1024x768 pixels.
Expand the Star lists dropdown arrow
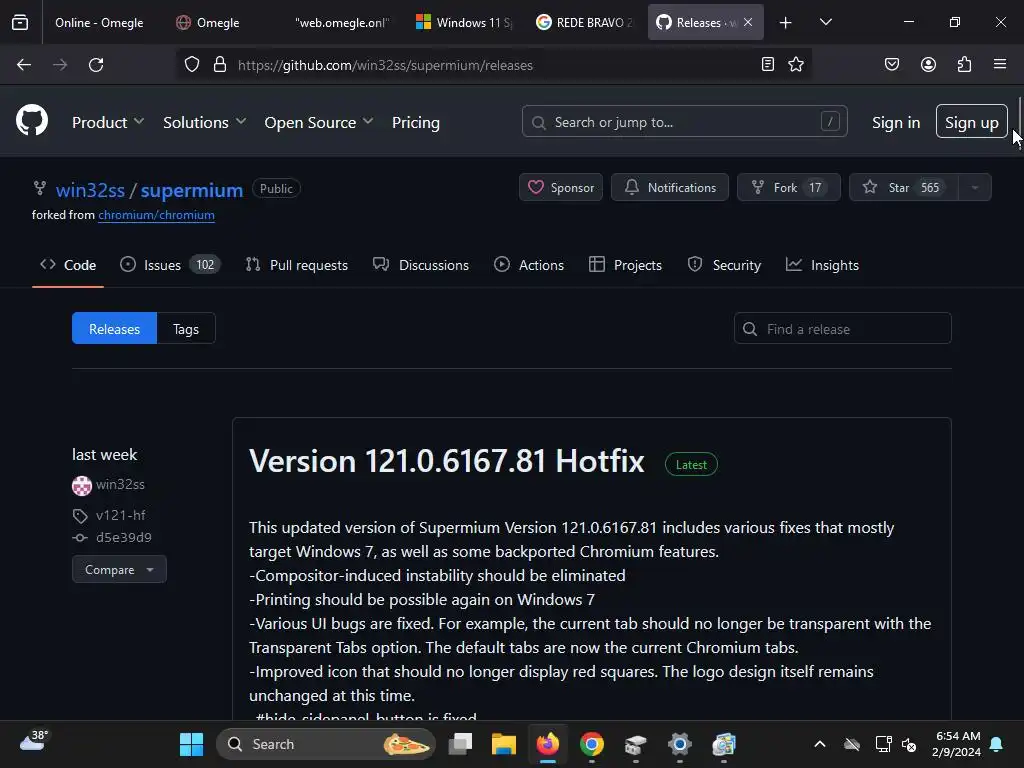coord(975,187)
